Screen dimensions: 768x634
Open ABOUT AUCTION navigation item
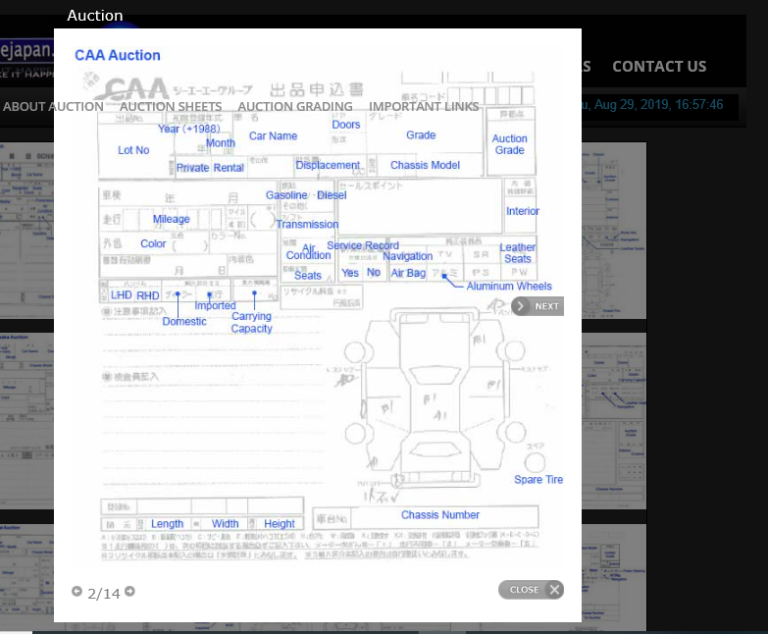(53, 106)
